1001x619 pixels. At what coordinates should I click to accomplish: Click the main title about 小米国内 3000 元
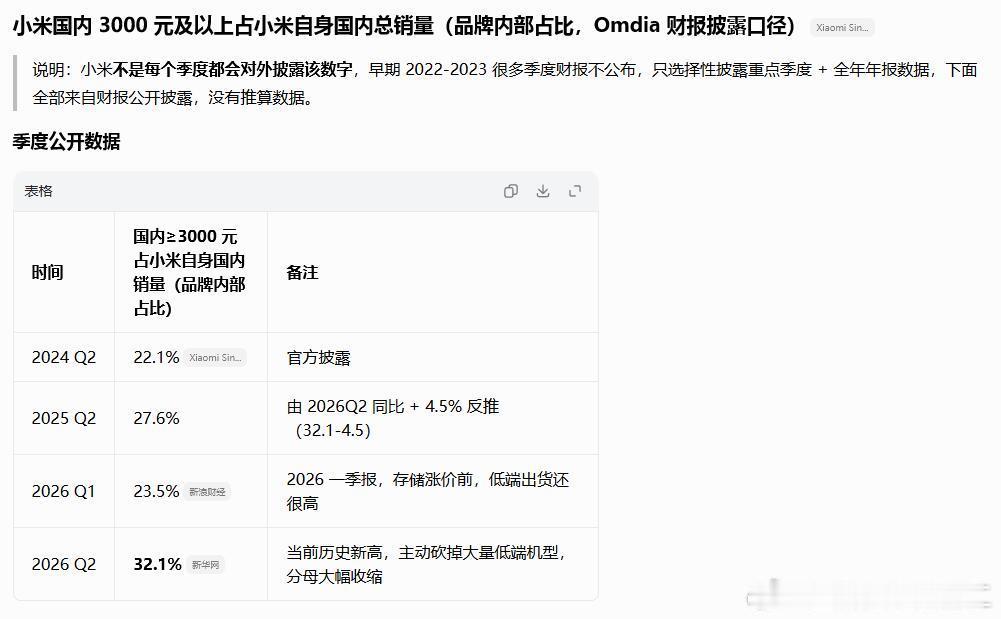pyautogui.click(x=405, y=26)
